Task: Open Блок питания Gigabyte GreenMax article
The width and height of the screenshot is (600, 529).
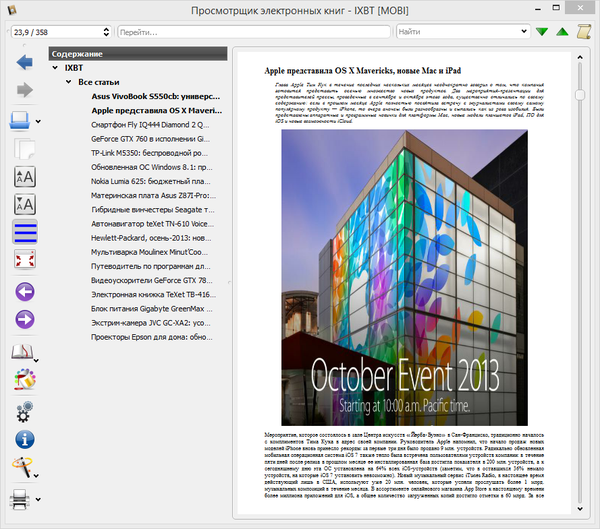Action: pos(152,309)
